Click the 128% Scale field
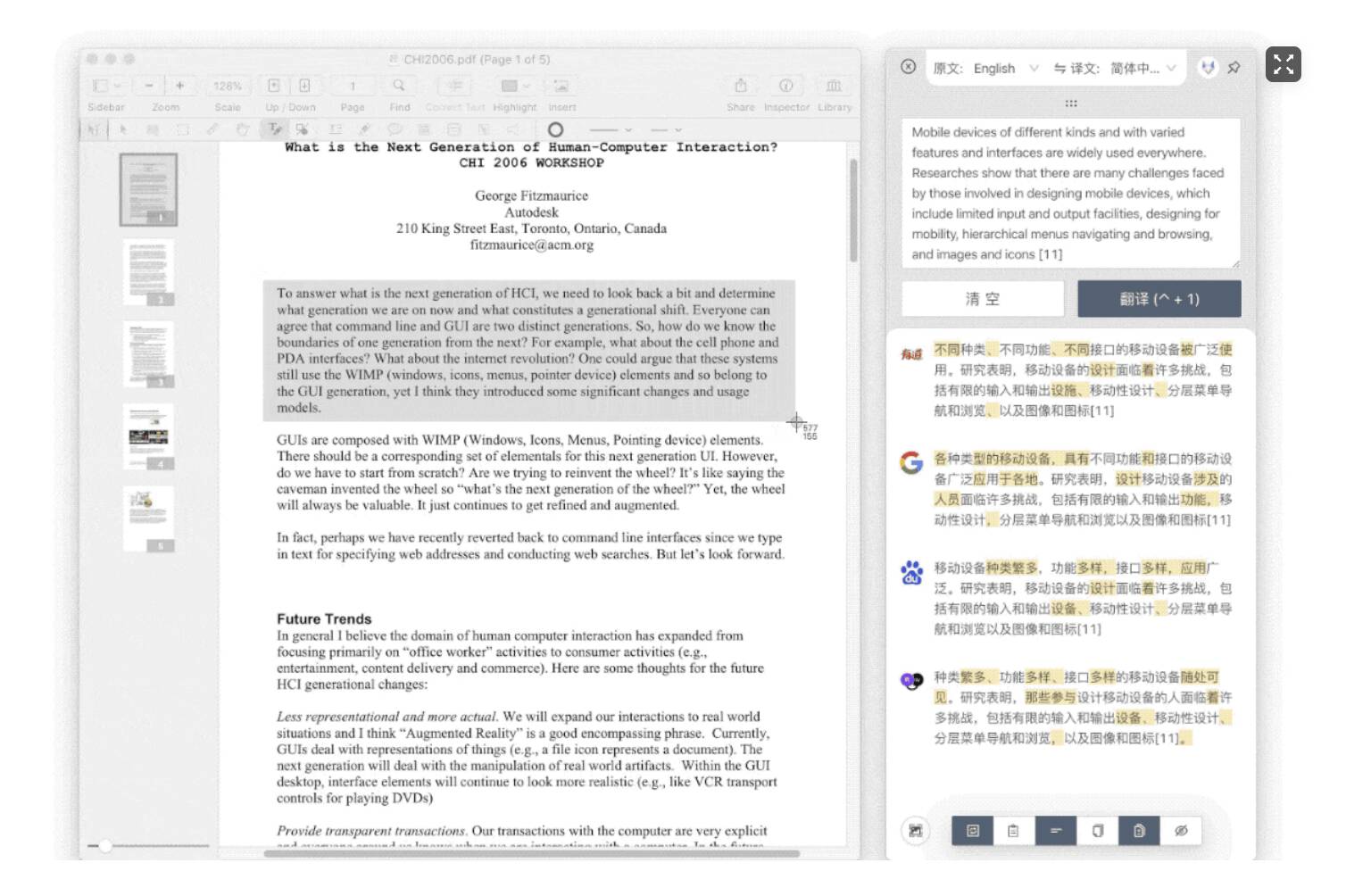 (228, 86)
